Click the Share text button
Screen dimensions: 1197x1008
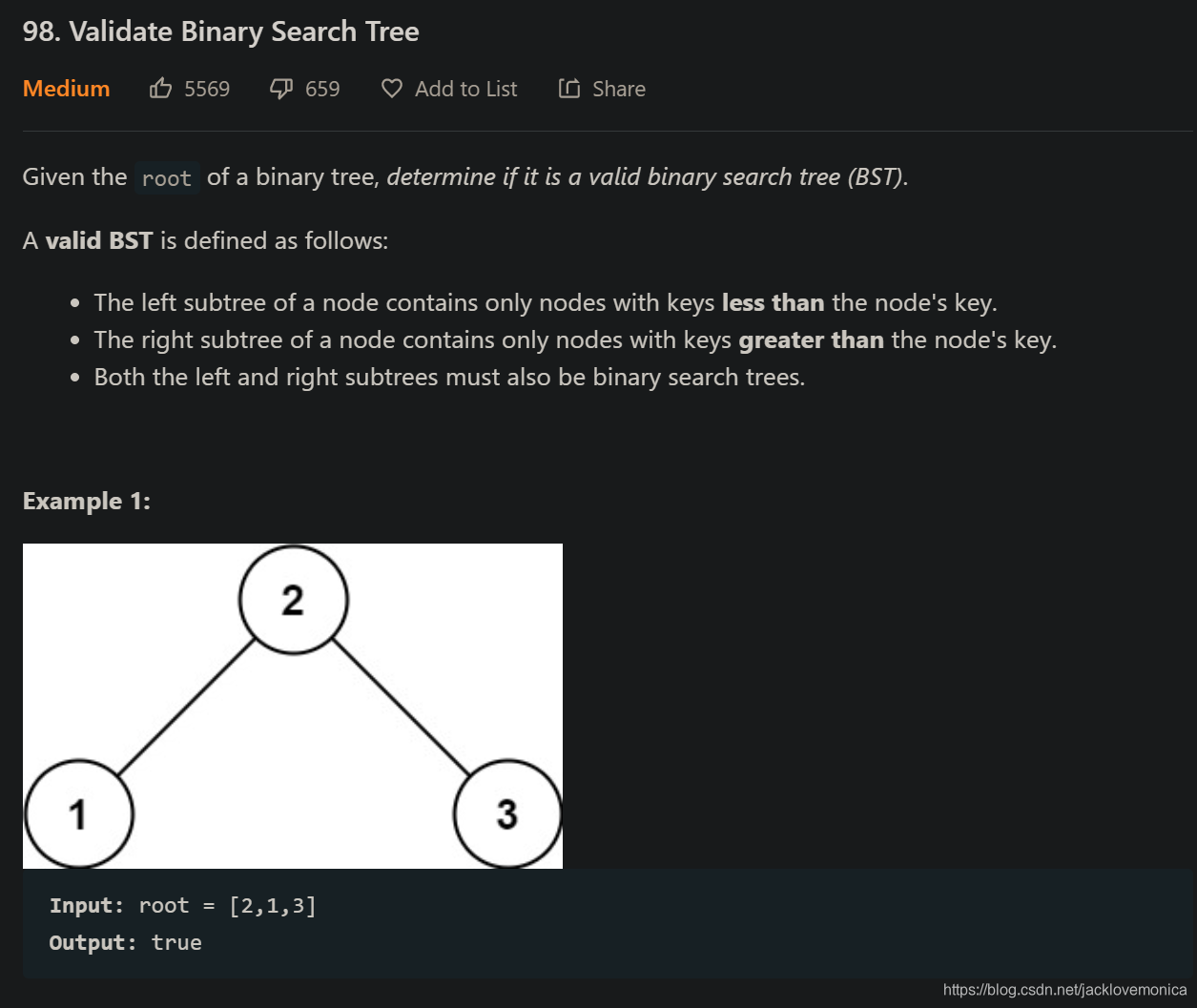tap(619, 89)
